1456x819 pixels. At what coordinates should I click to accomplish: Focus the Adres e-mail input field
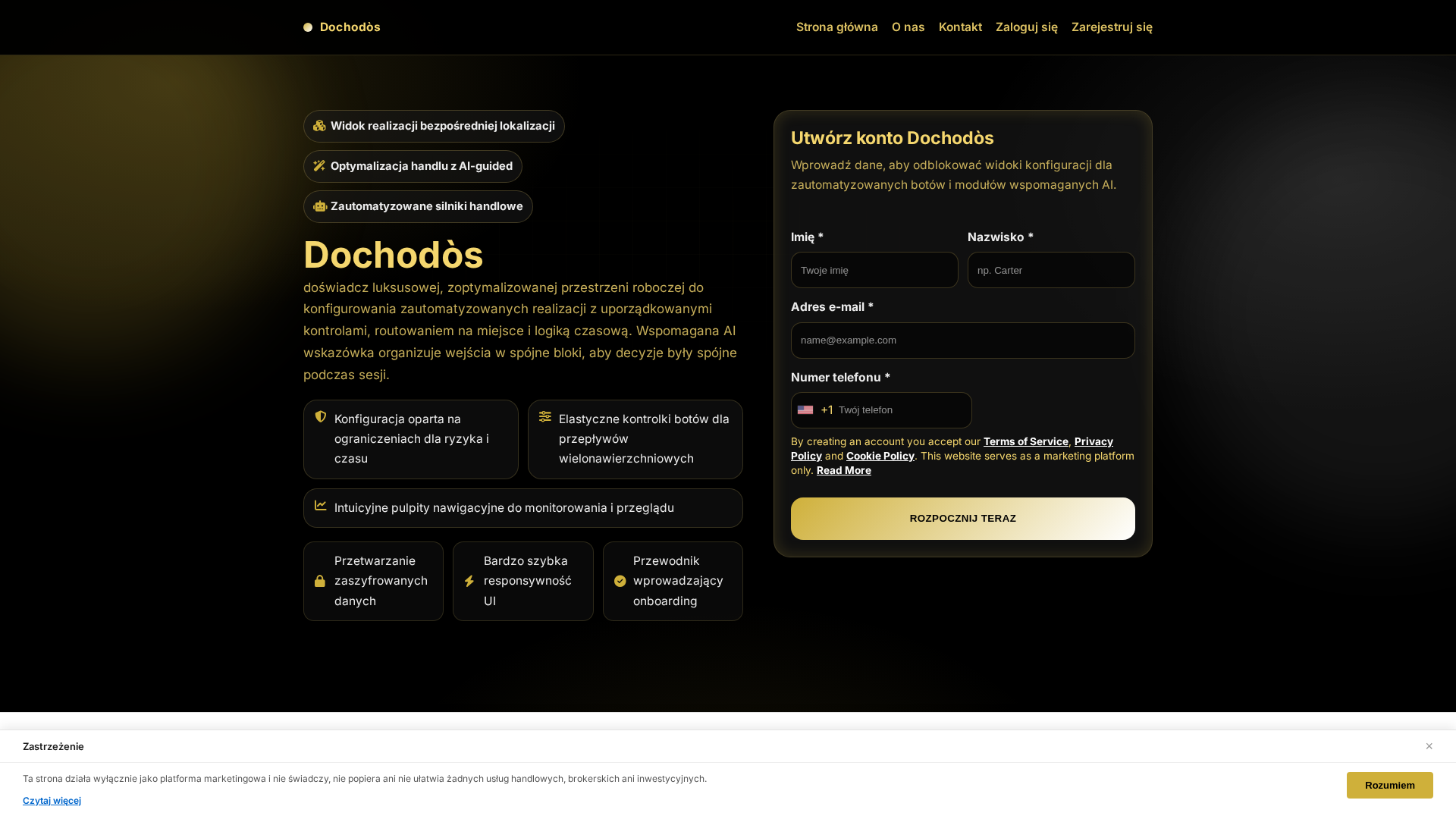[x=963, y=340]
